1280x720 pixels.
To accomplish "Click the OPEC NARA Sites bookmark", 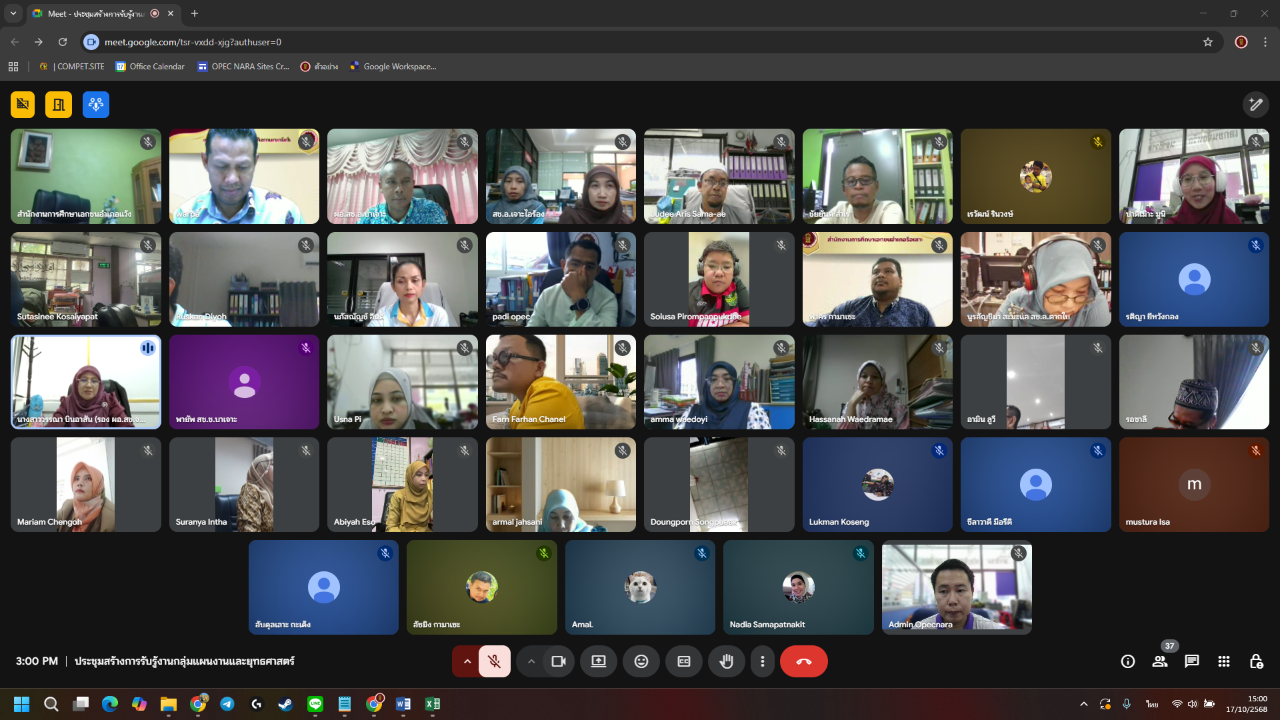I will pyautogui.click(x=243, y=67).
